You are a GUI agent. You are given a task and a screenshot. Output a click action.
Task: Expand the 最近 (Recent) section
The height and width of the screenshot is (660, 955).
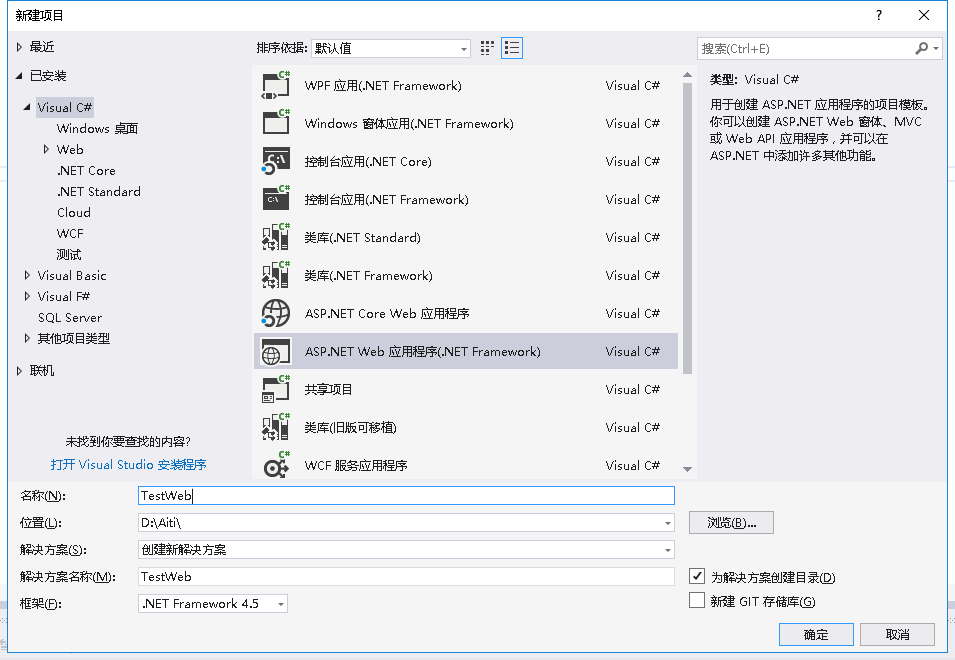pyautogui.click(x=19, y=47)
